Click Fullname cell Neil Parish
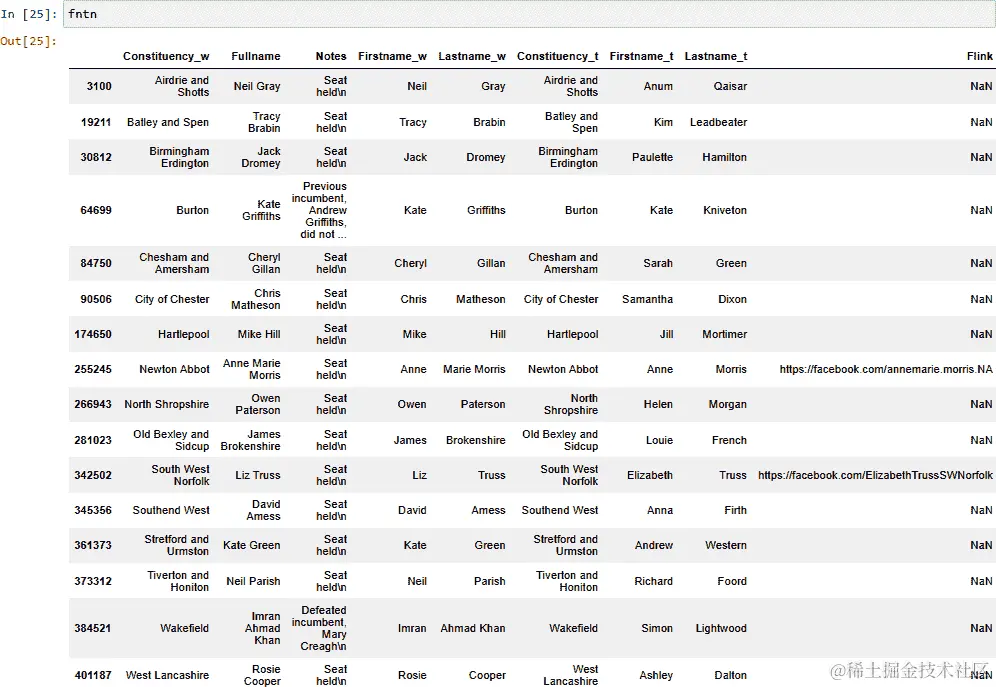 coord(253,581)
